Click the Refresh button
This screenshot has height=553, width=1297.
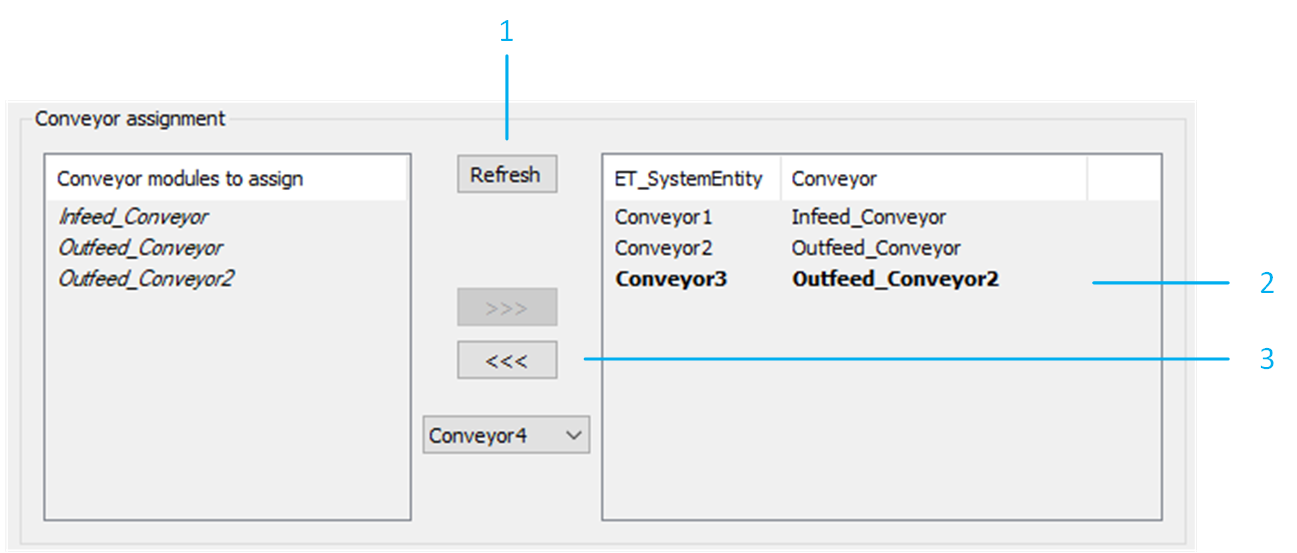506,175
